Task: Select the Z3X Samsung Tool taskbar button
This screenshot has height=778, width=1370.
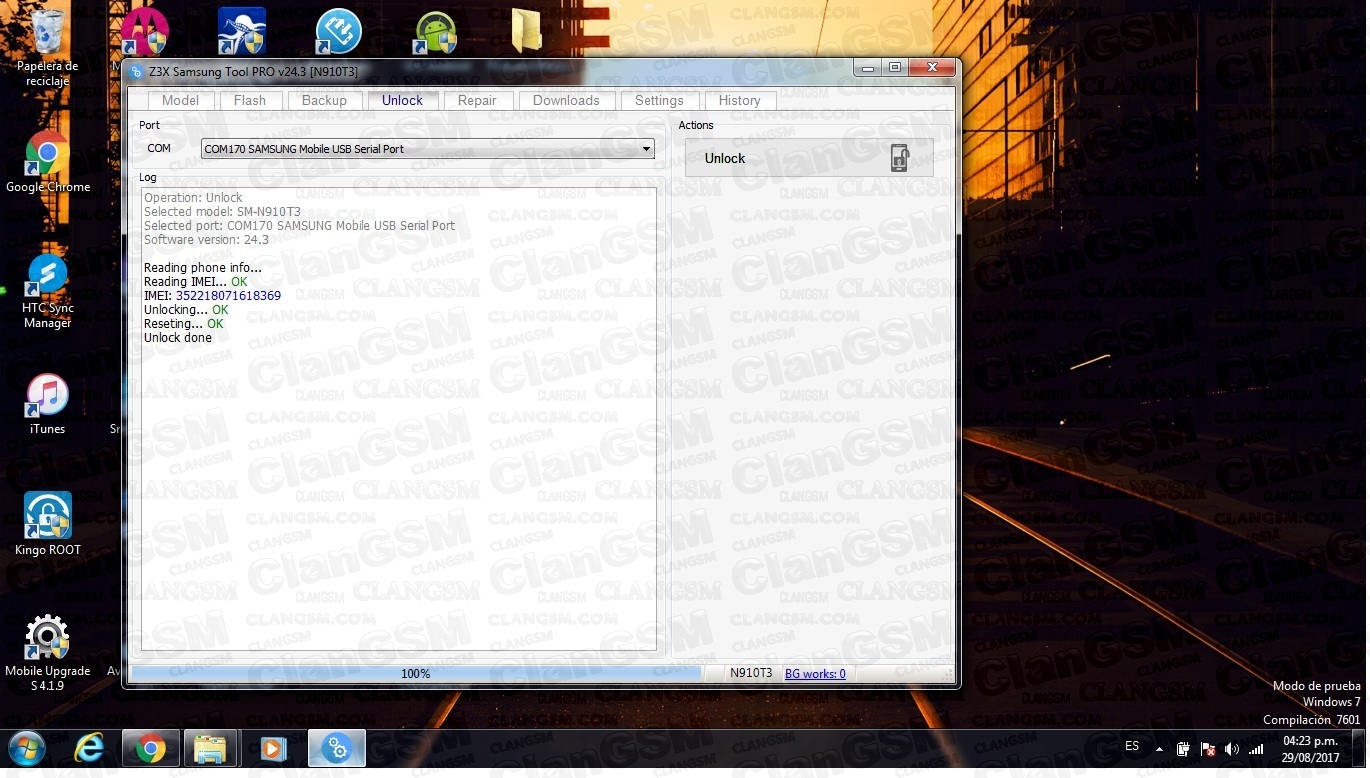Action: 337,749
